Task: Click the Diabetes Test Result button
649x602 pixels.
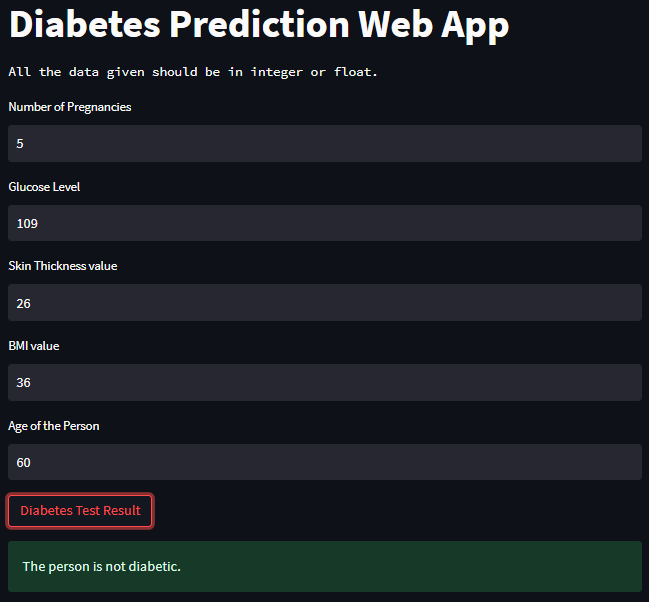Action: click(x=80, y=510)
